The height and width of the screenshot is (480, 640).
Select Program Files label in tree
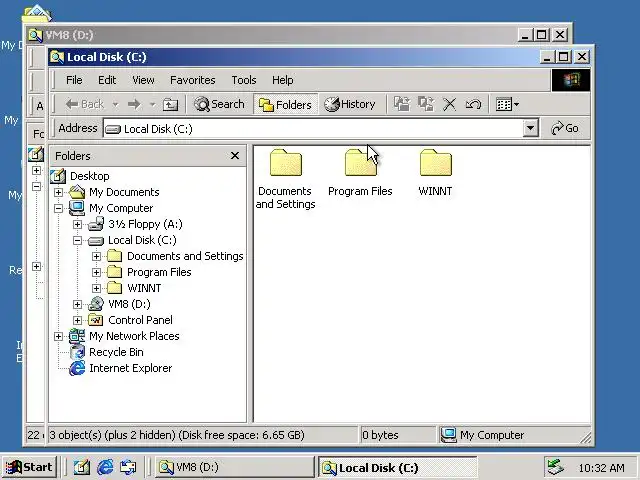159,272
